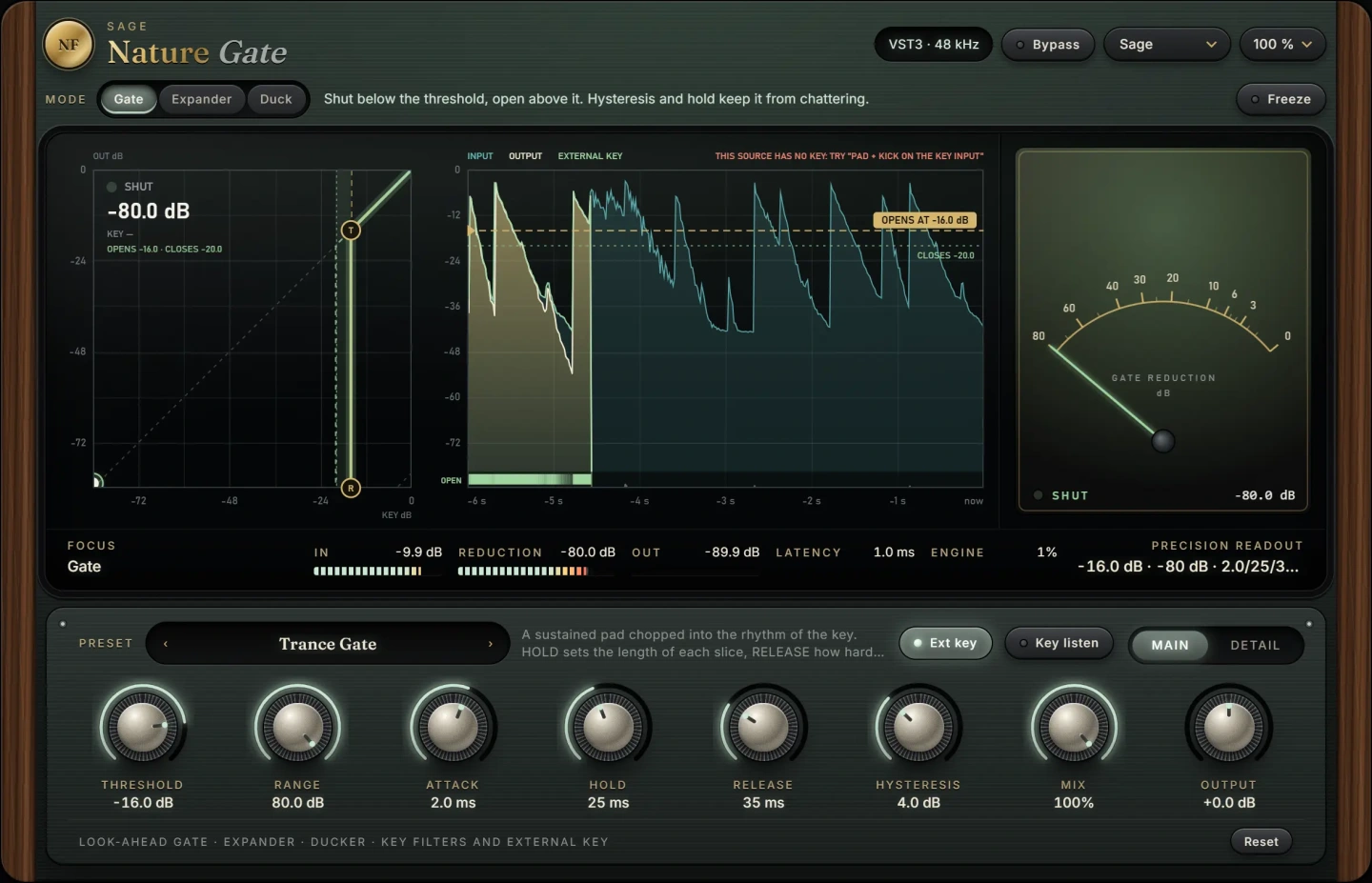The image size is (1372, 883).
Task: Select the R range handle on transfer curve
Action: tap(351, 488)
